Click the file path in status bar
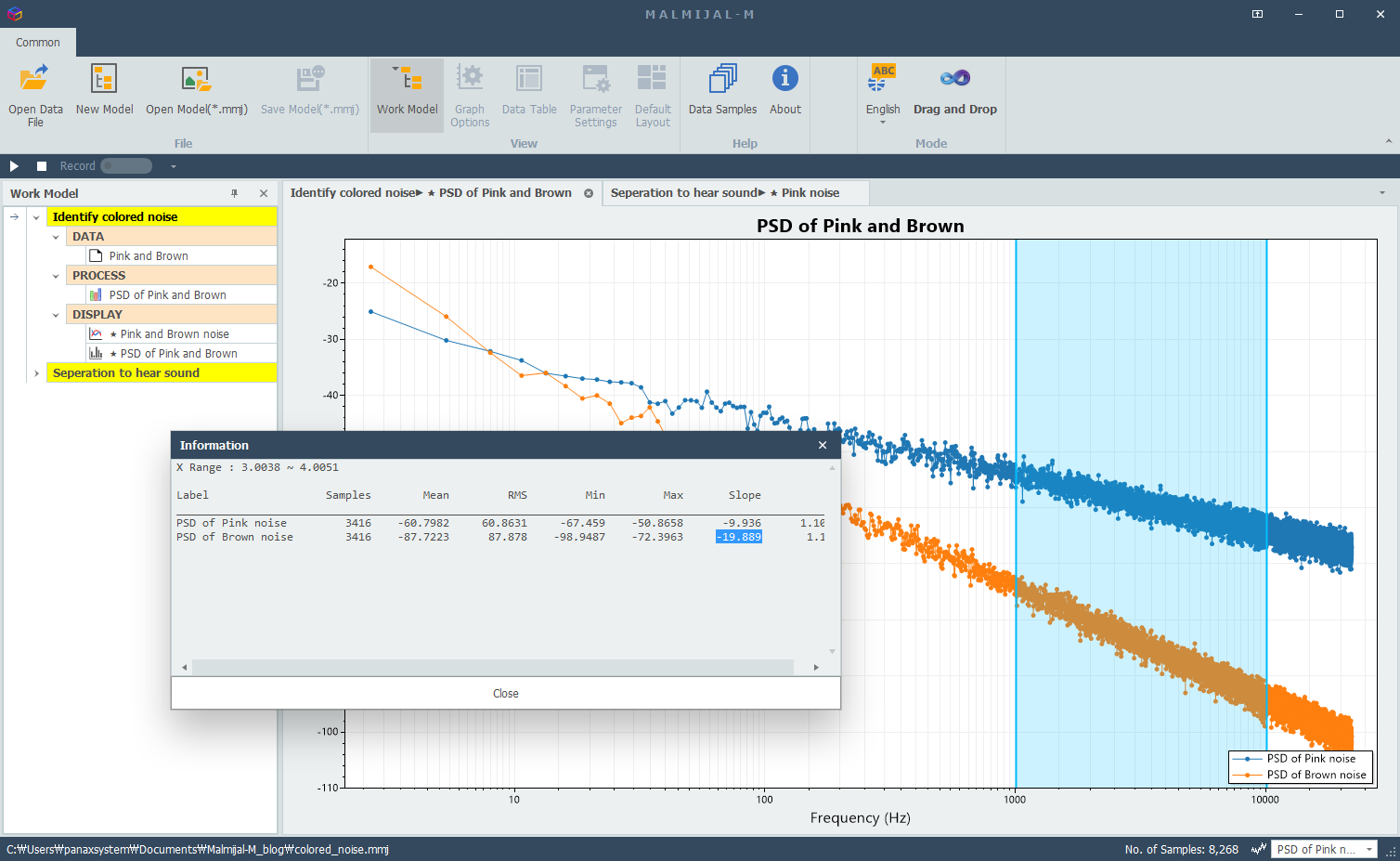The width and height of the screenshot is (1400, 861). (x=198, y=849)
